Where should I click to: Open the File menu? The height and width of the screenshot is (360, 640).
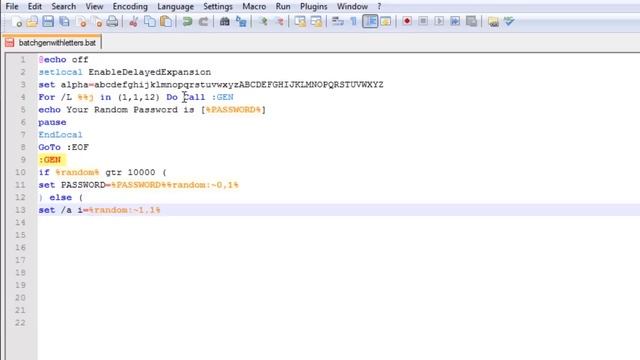(12, 7)
